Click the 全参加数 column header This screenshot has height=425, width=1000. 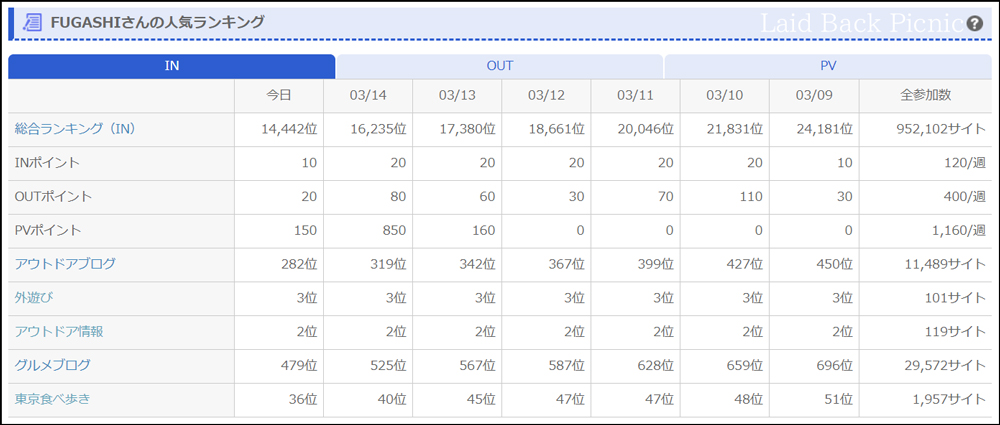925,96
